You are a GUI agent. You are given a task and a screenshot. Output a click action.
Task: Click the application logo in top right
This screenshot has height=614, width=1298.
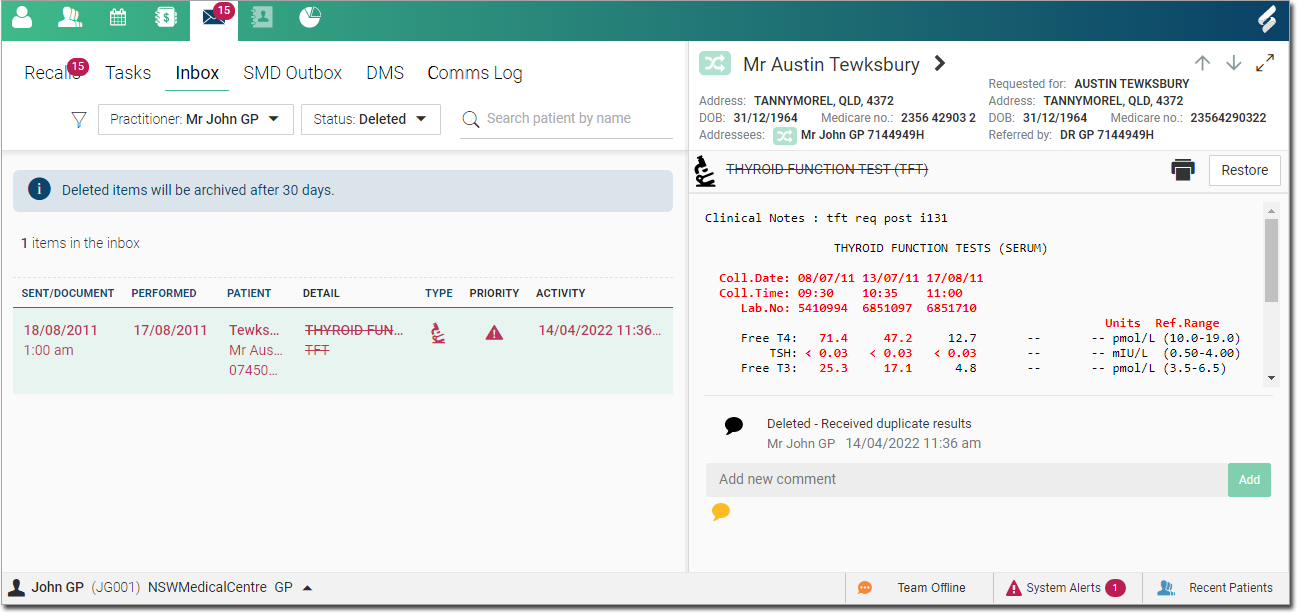1267,18
